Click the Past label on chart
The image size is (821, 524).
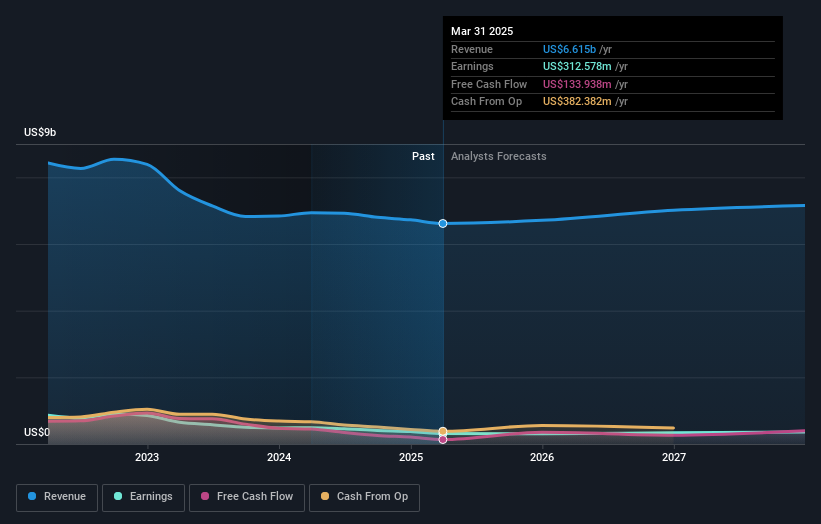423,157
